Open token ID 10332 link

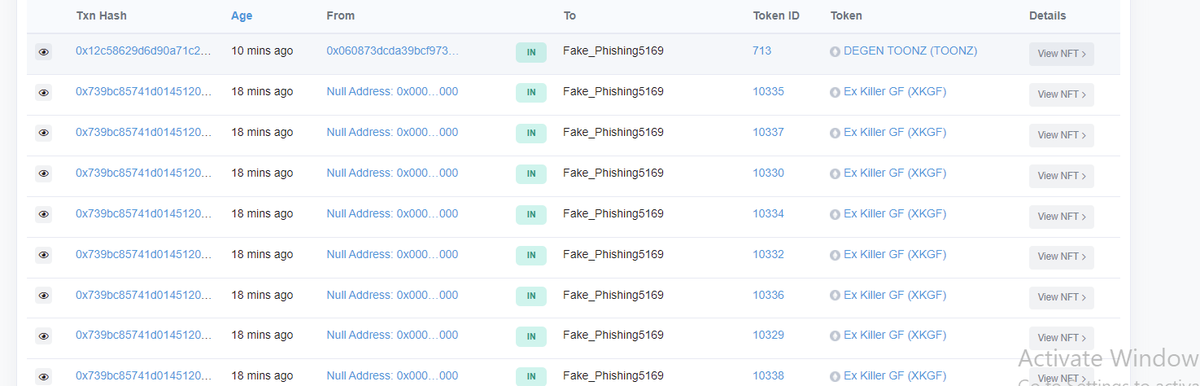click(x=768, y=254)
